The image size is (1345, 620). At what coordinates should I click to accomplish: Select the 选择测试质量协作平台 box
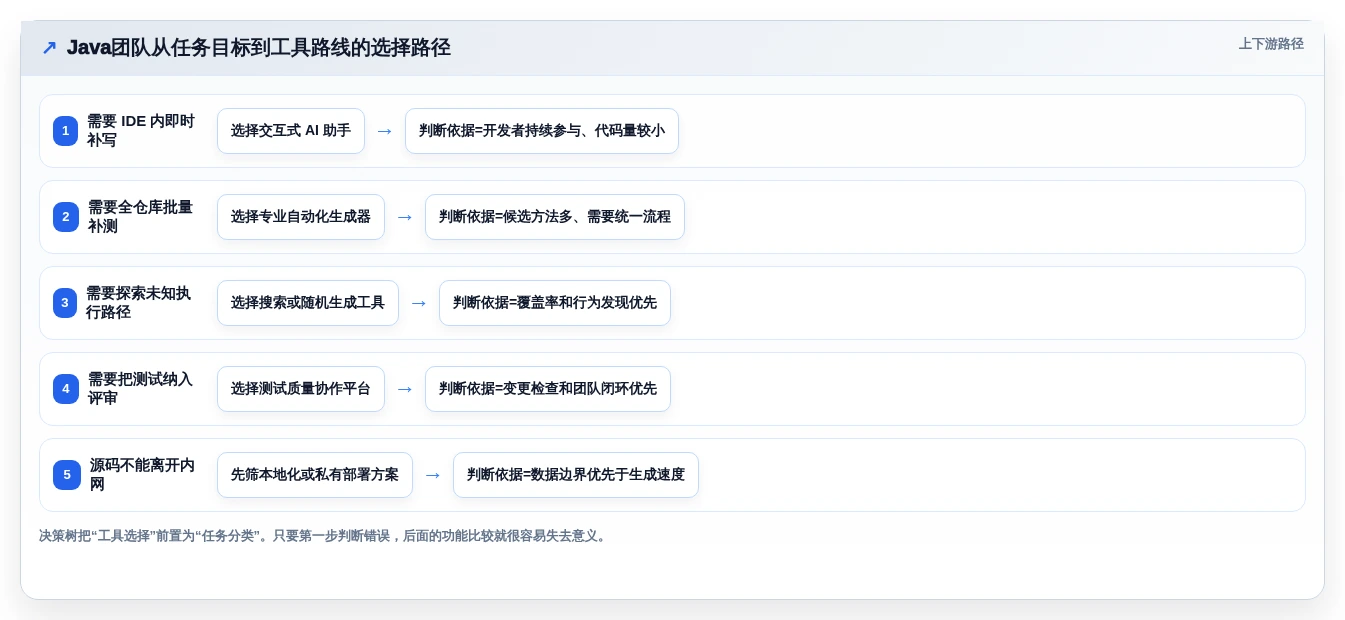pos(301,389)
